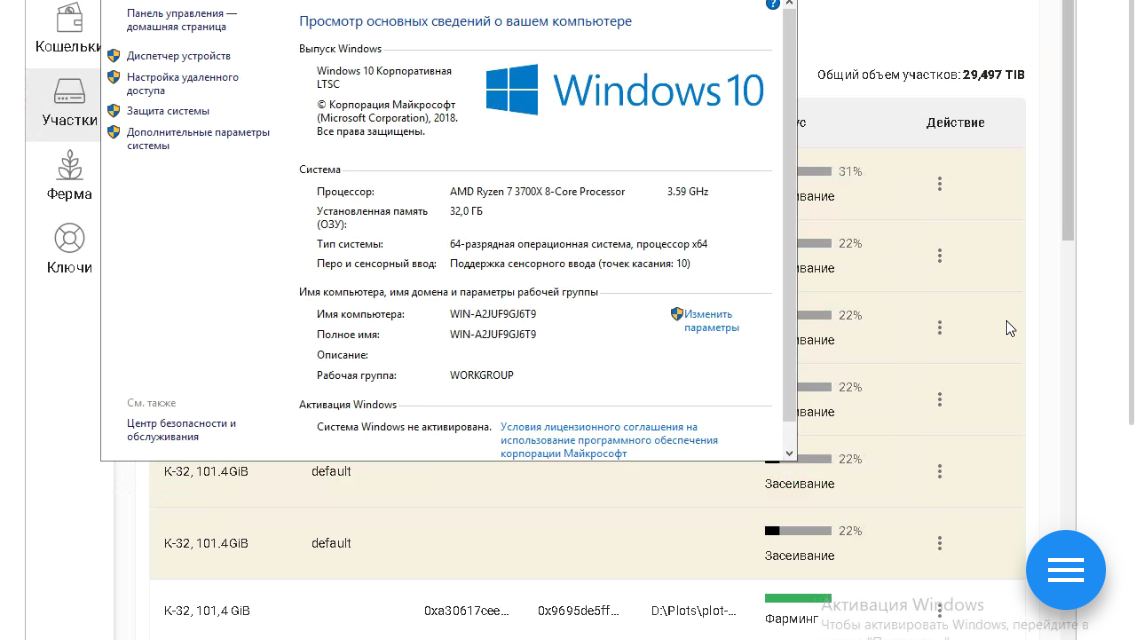Click the blue round hamburger menu button
Image resolution: width=1136 pixels, height=640 pixels.
click(x=1066, y=570)
